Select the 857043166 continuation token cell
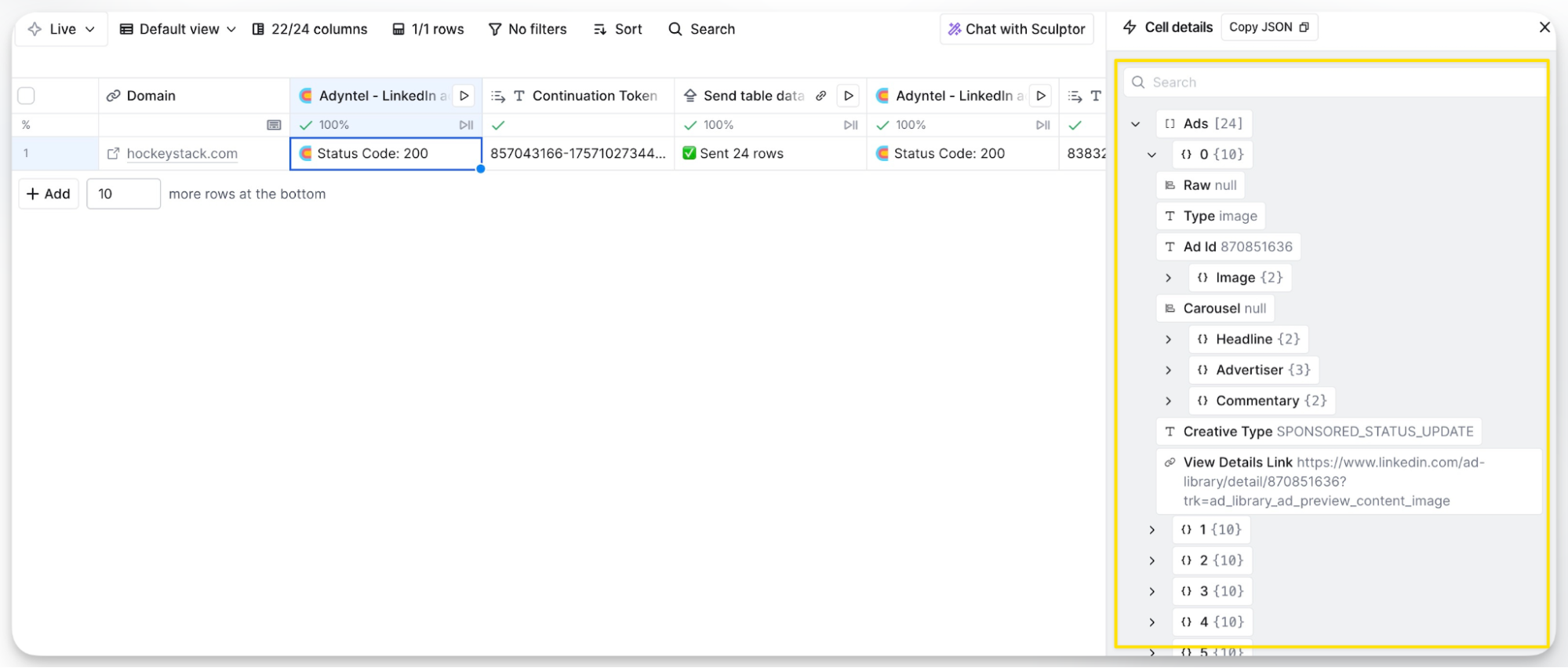Viewport: 1568px width, 668px height. 578,154
